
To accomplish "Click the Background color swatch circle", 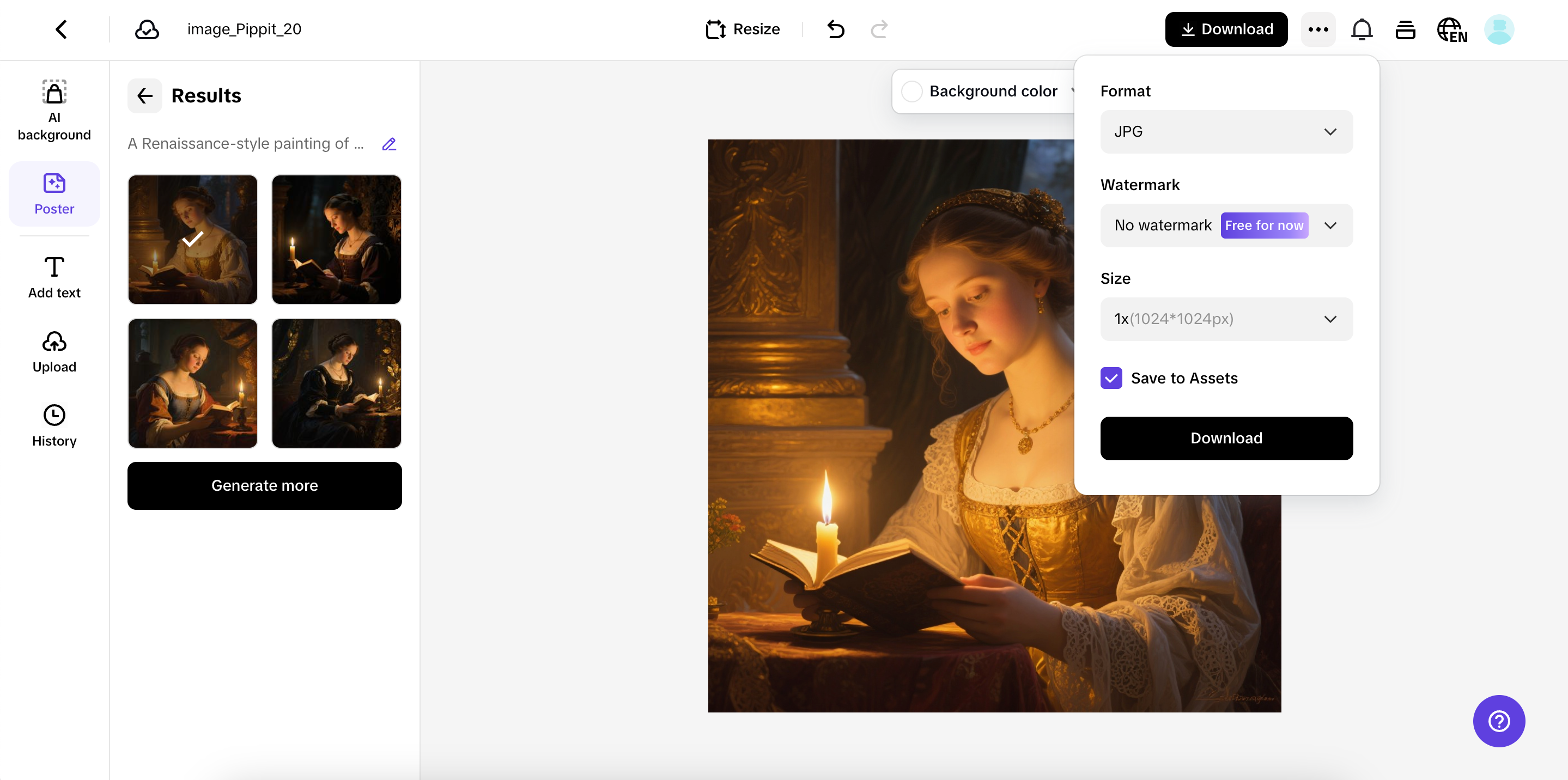I will point(911,92).
